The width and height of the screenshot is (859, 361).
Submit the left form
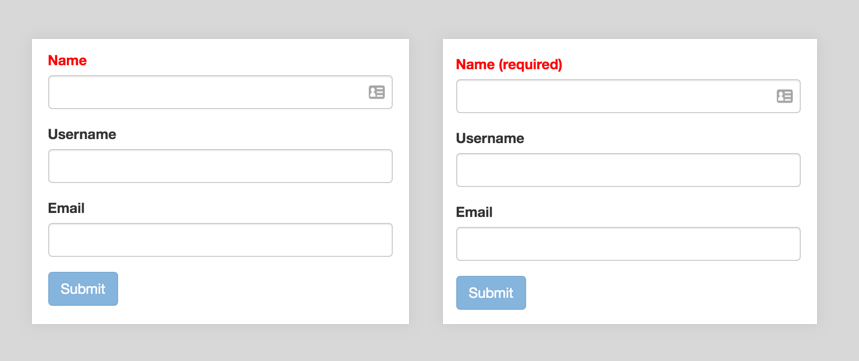click(83, 289)
